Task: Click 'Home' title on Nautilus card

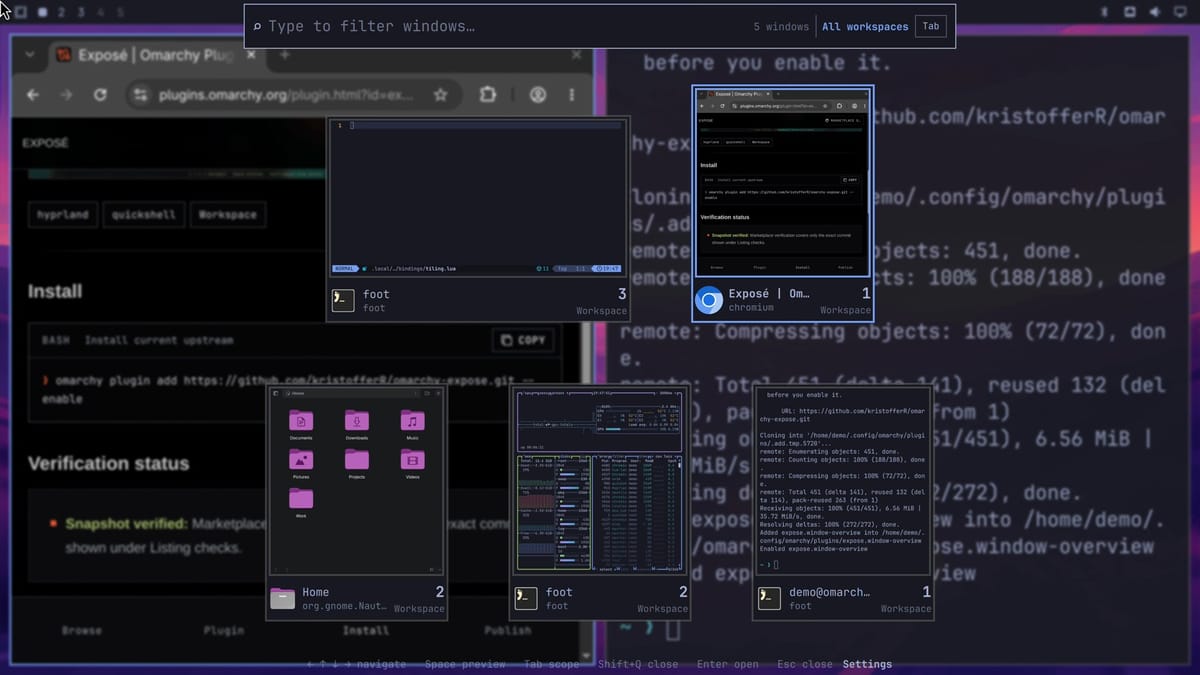Action: (x=315, y=592)
